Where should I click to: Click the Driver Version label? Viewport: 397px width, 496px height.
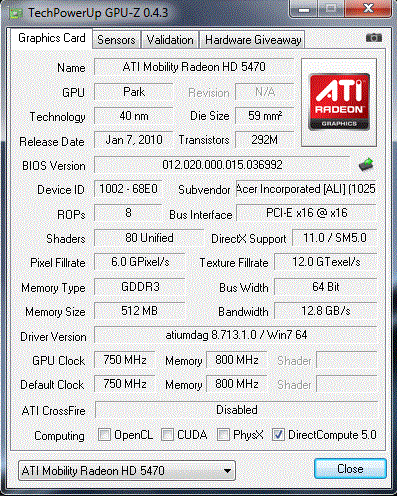click(x=53, y=337)
